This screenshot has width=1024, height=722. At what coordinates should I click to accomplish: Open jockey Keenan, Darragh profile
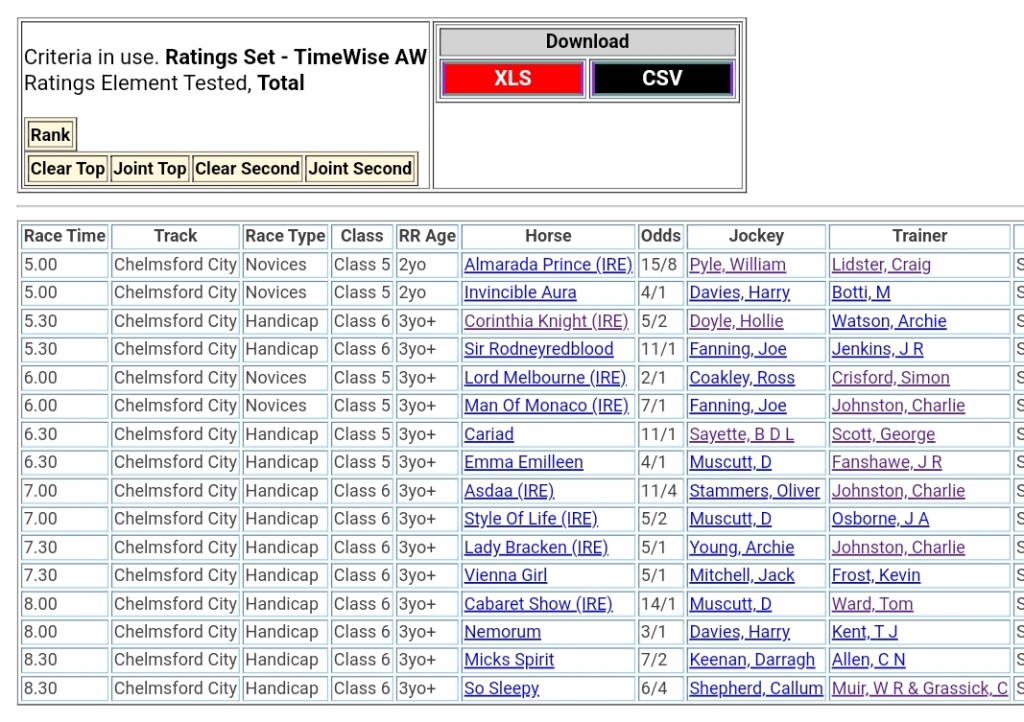pyautogui.click(x=751, y=660)
